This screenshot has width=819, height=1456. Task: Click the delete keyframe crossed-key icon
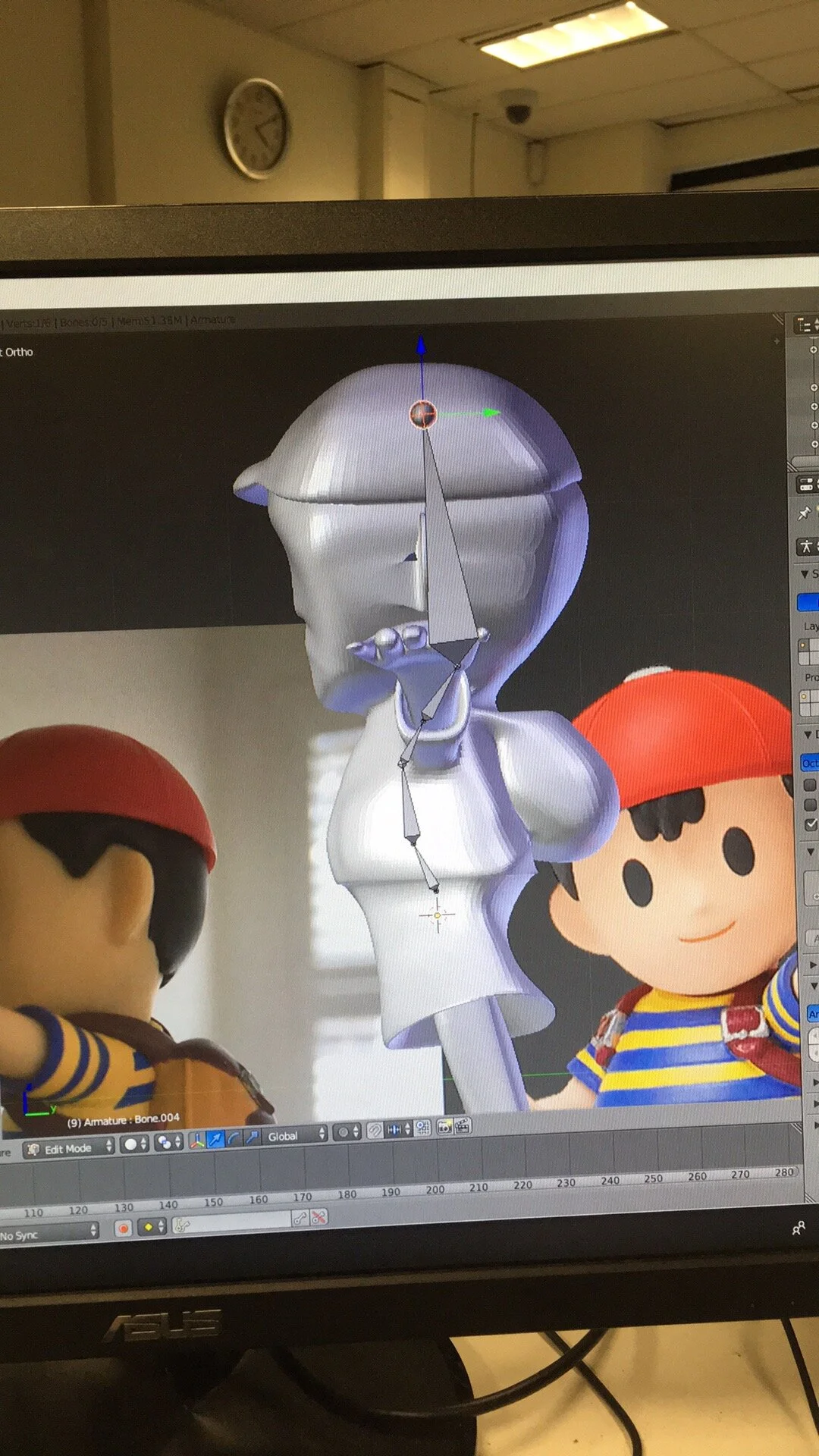click(x=319, y=1217)
